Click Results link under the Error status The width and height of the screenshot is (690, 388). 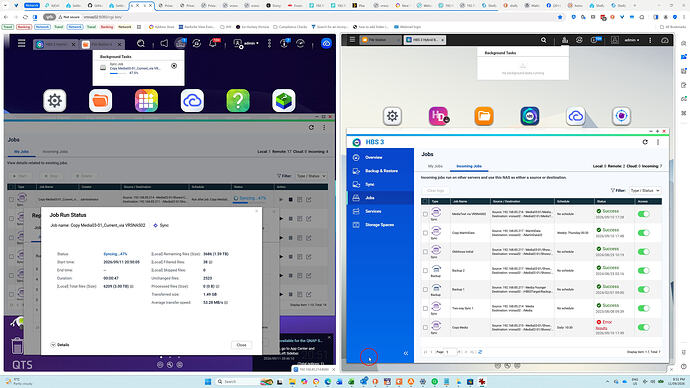pyautogui.click(x=601, y=328)
